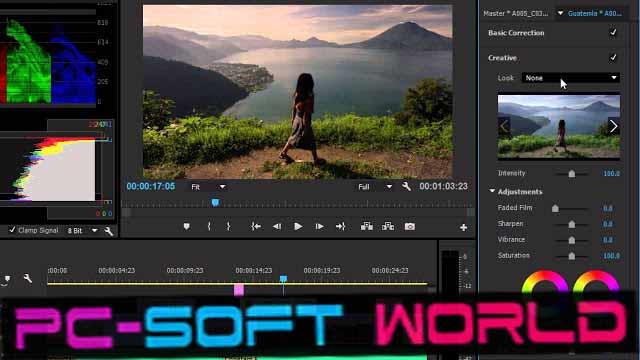640x360 pixels.
Task: Click the RGB parade scope
Action: pyautogui.click(x=48, y=61)
